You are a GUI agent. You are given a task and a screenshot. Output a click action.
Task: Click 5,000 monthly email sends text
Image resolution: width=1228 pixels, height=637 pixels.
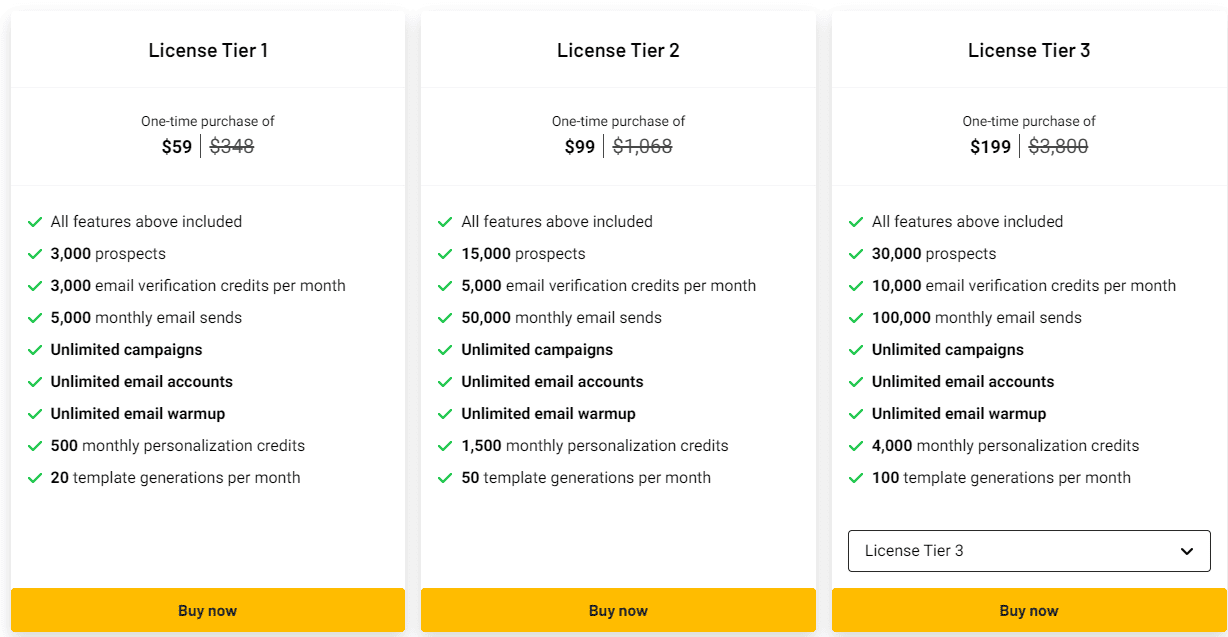tap(146, 318)
